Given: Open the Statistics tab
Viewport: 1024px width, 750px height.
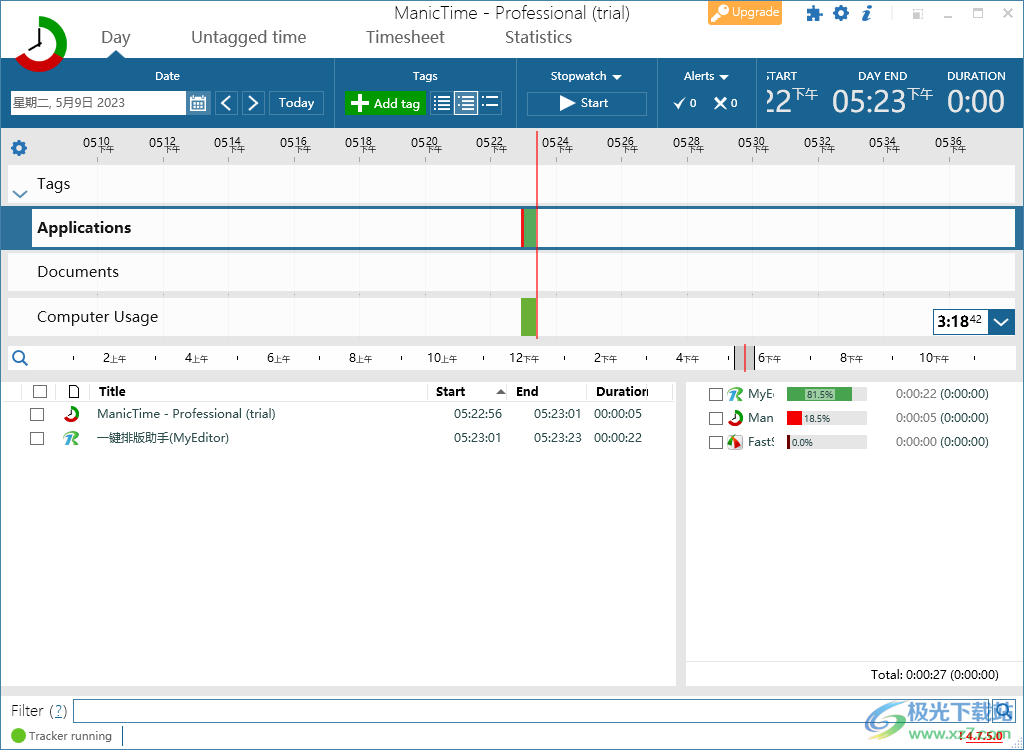Looking at the screenshot, I should [x=538, y=38].
